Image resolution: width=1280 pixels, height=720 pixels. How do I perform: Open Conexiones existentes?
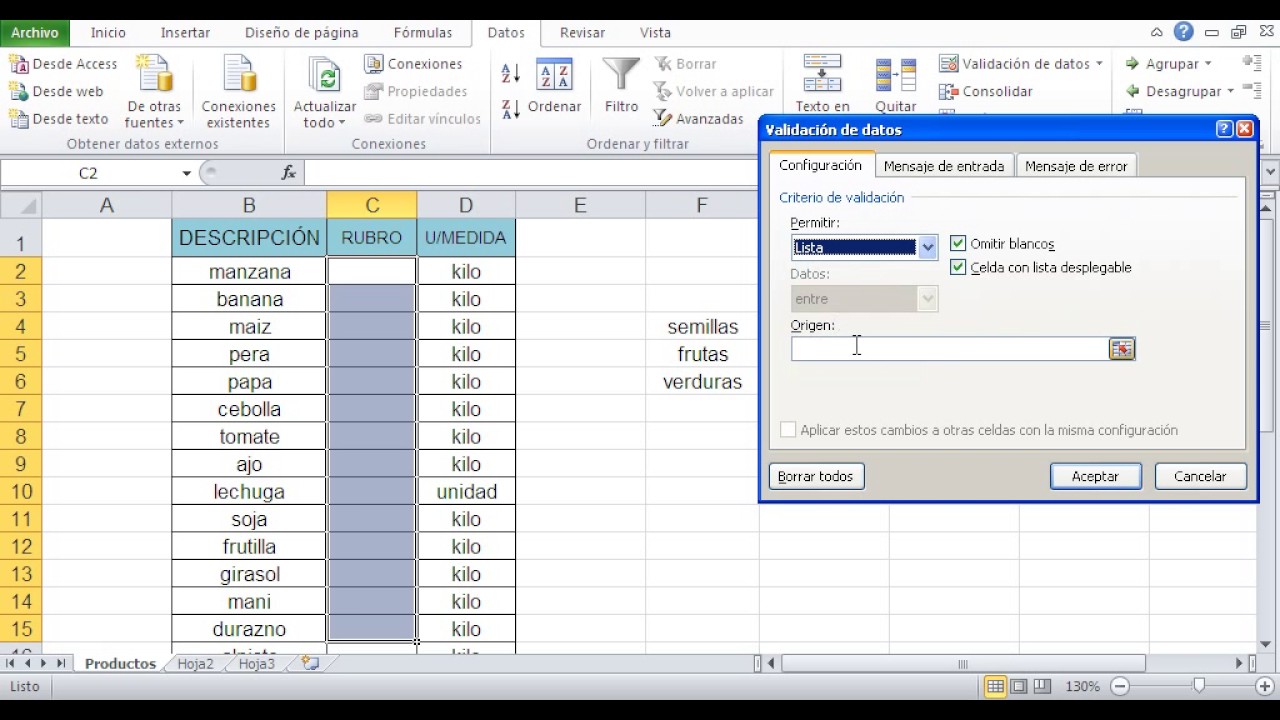239,93
